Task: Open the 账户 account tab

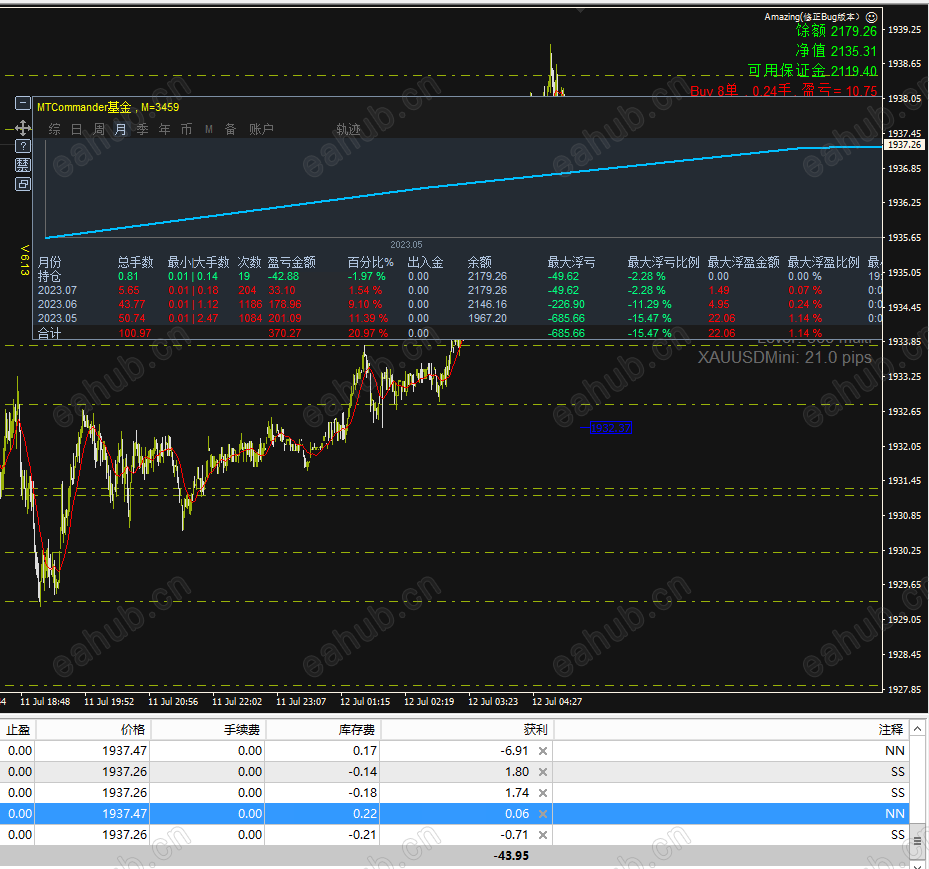Action: [261, 129]
